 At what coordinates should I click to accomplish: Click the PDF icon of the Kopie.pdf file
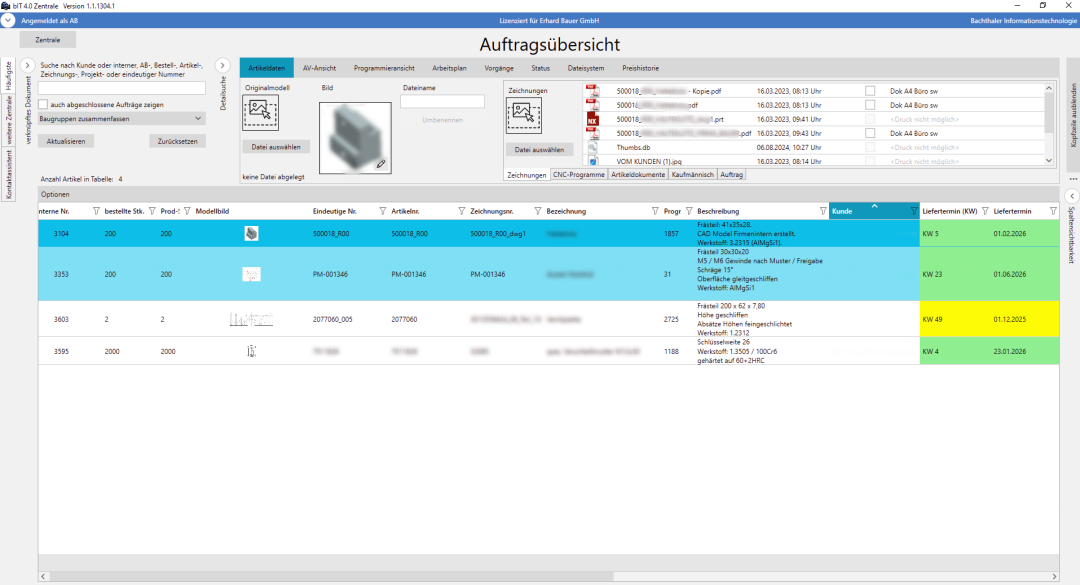tap(592, 91)
